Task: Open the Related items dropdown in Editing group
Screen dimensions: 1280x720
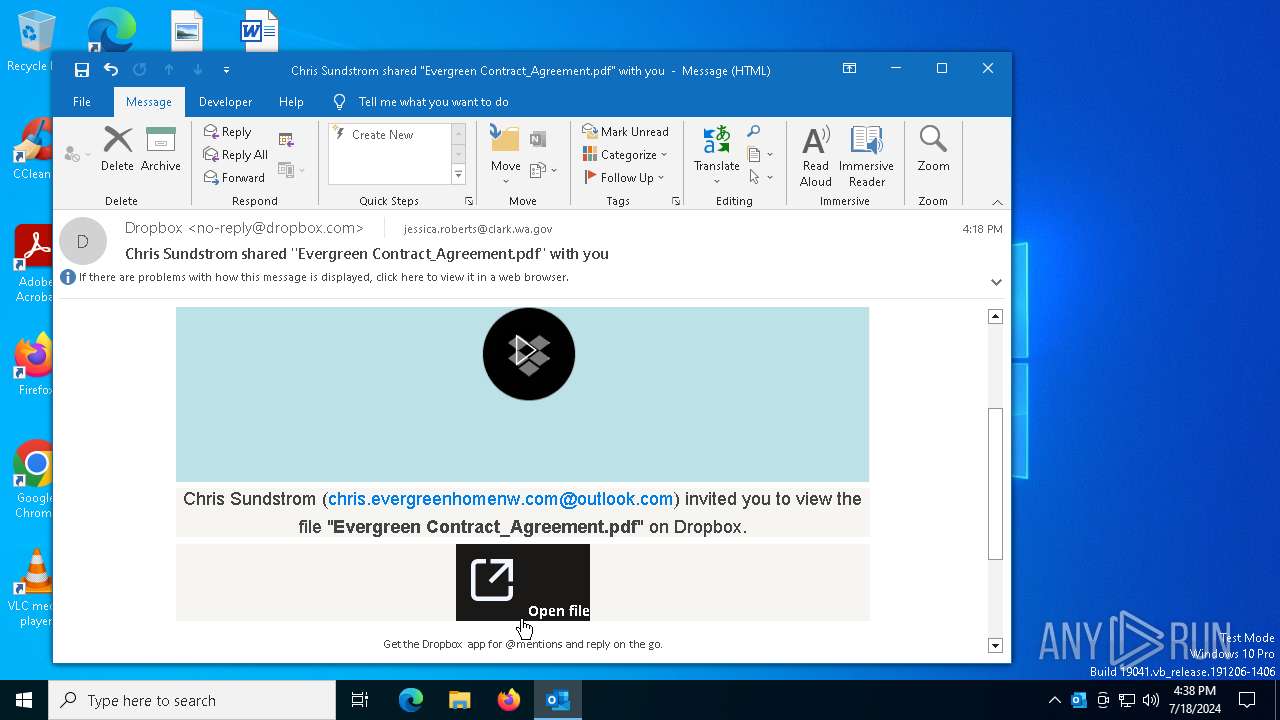Action: click(760, 155)
